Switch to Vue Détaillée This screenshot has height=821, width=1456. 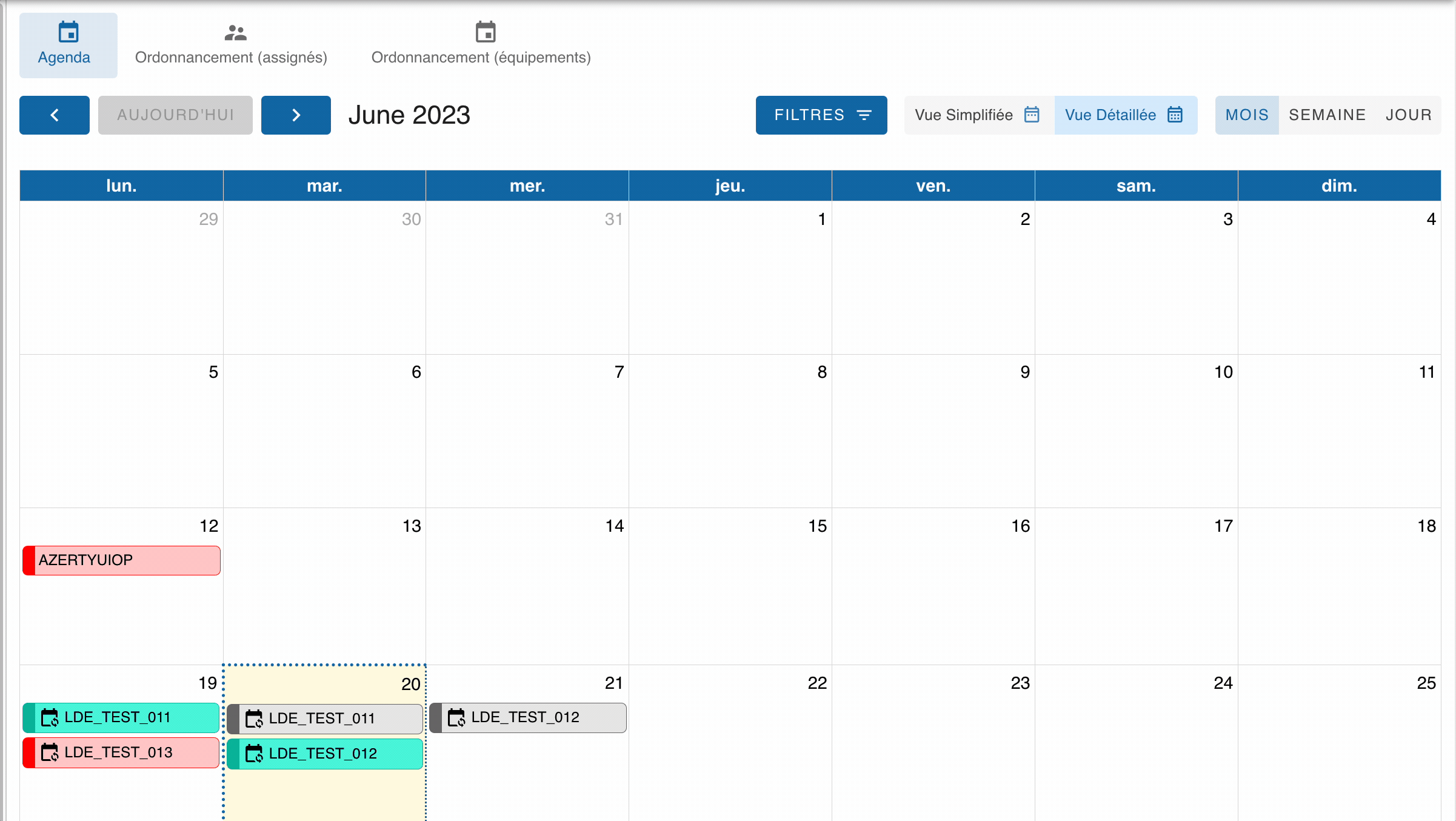[1125, 115]
